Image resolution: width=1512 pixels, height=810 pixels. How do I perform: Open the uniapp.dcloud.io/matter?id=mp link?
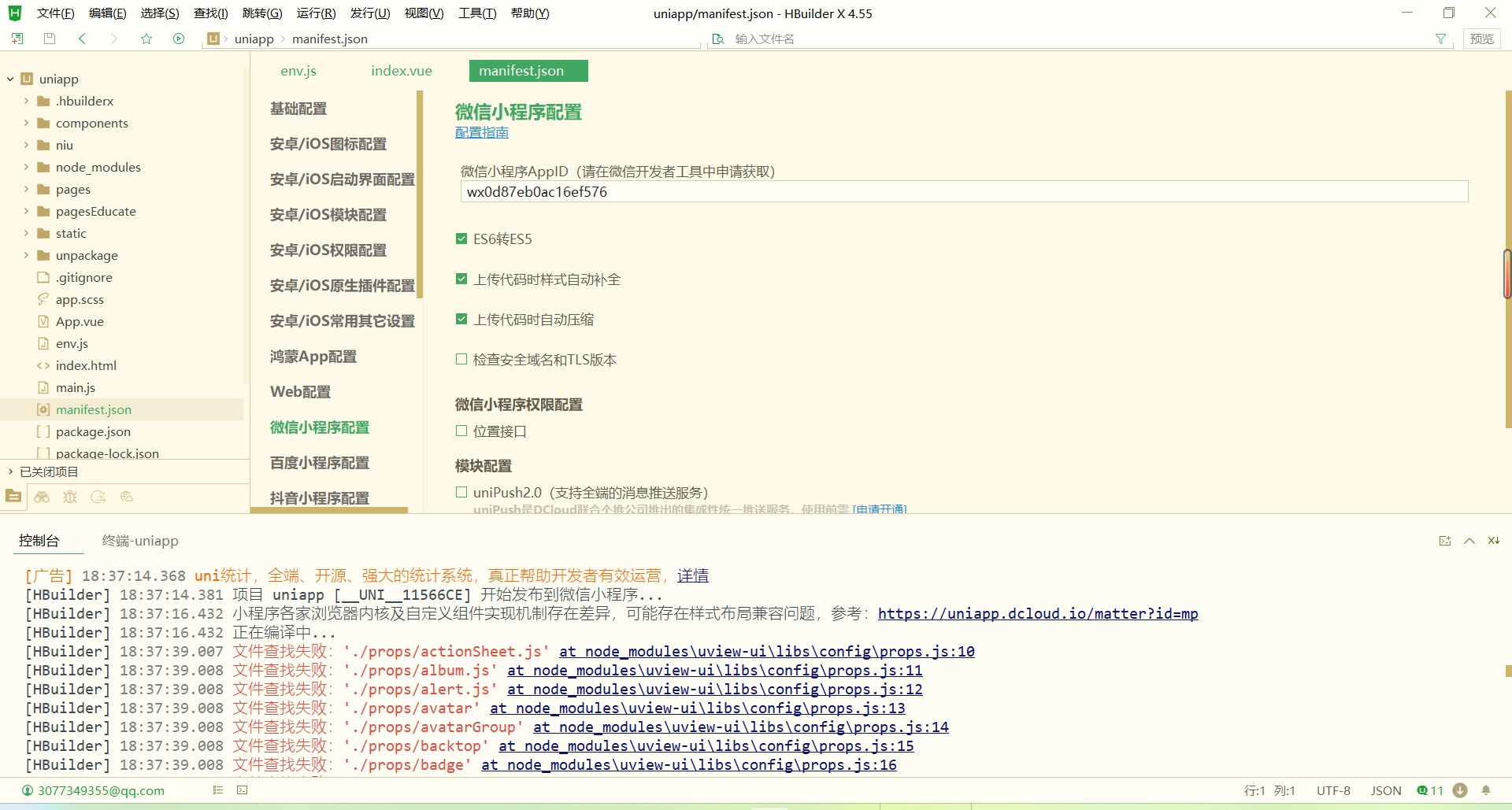pos(1038,613)
